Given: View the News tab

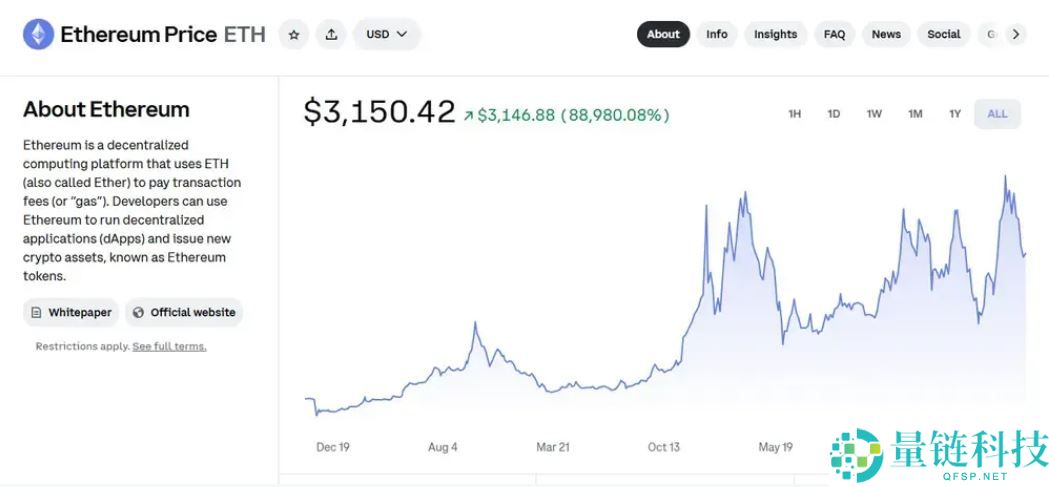Looking at the screenshot, I should [886, 34].
